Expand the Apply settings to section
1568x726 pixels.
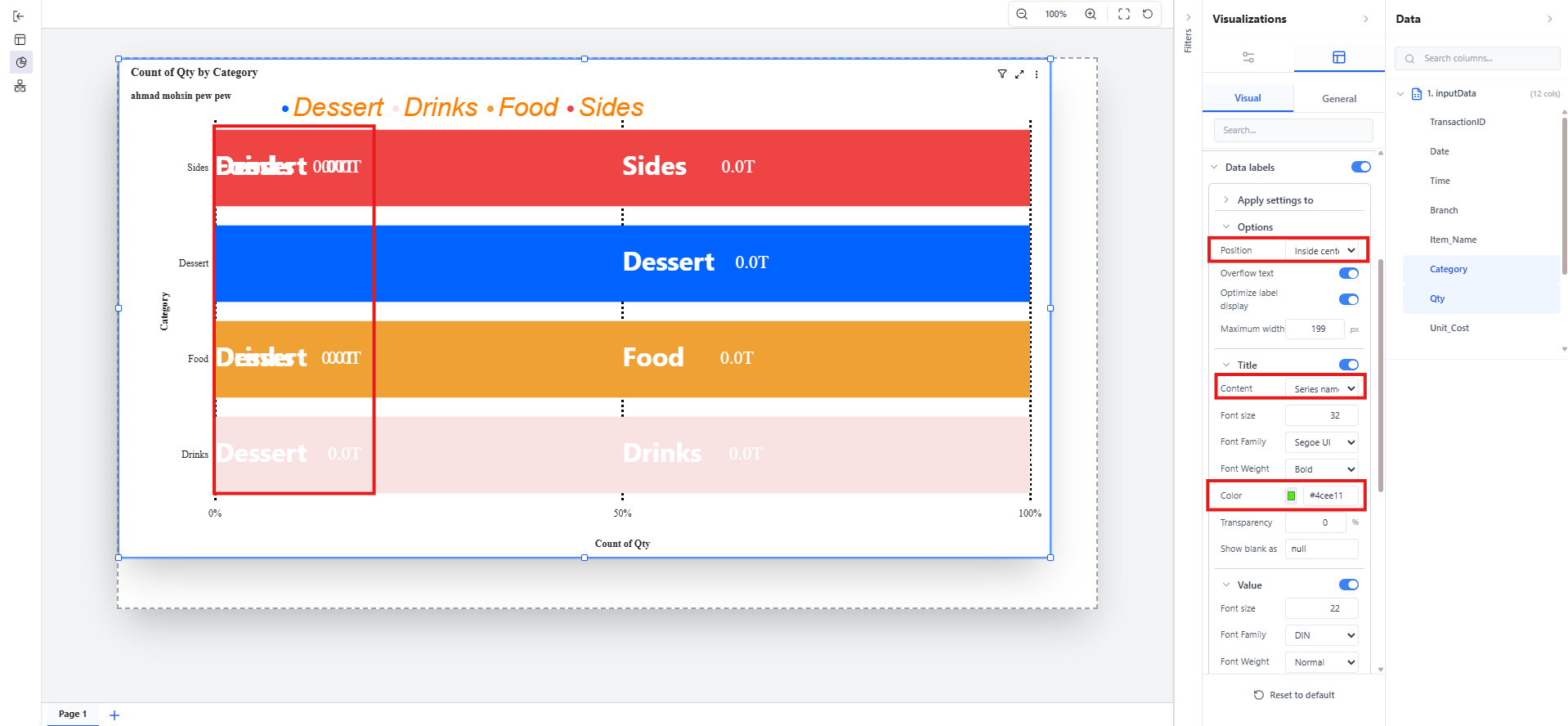click(x=1274, y=200)
